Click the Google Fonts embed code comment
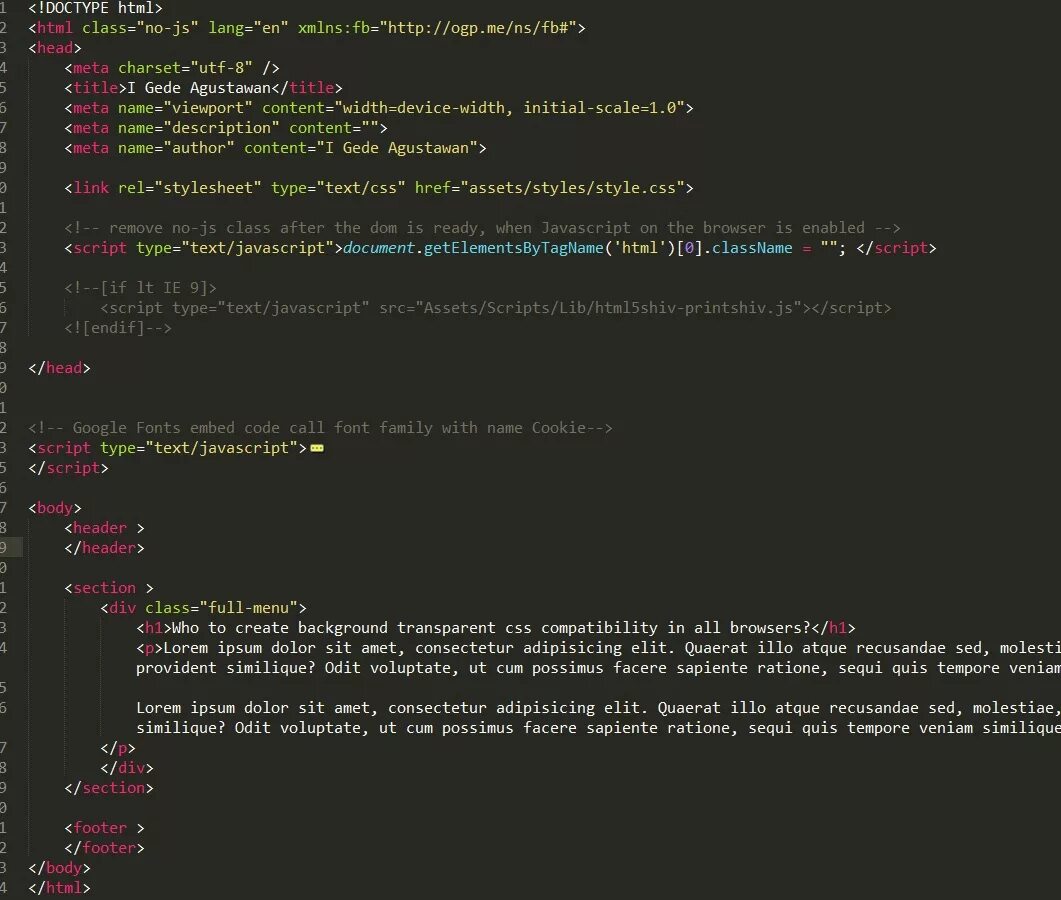The width and height of the screenshot is (1061, 900). click(321, 428)
